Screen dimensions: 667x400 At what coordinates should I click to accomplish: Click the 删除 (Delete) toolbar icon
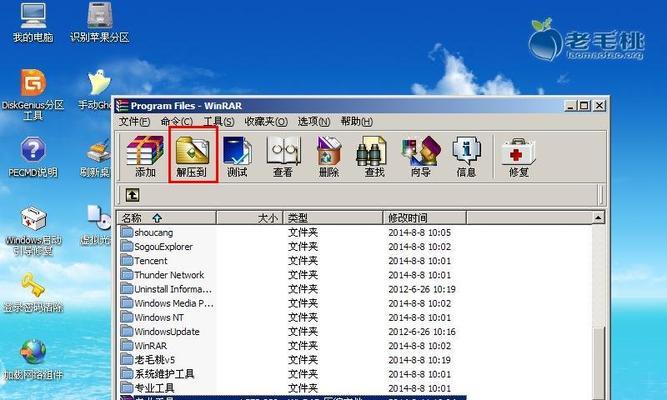(x=329, y=156)
